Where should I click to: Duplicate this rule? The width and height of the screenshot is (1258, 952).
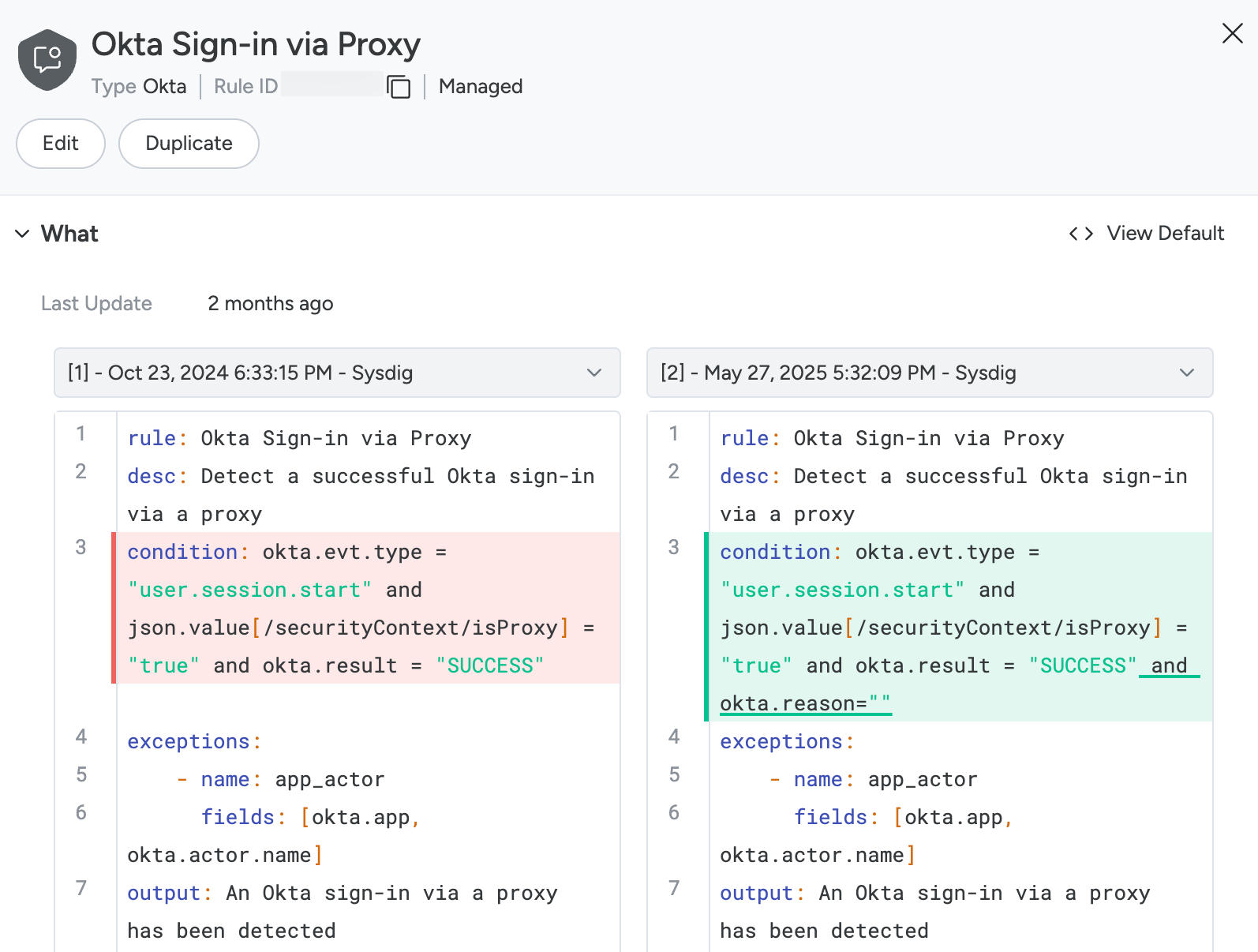[189, 144]
